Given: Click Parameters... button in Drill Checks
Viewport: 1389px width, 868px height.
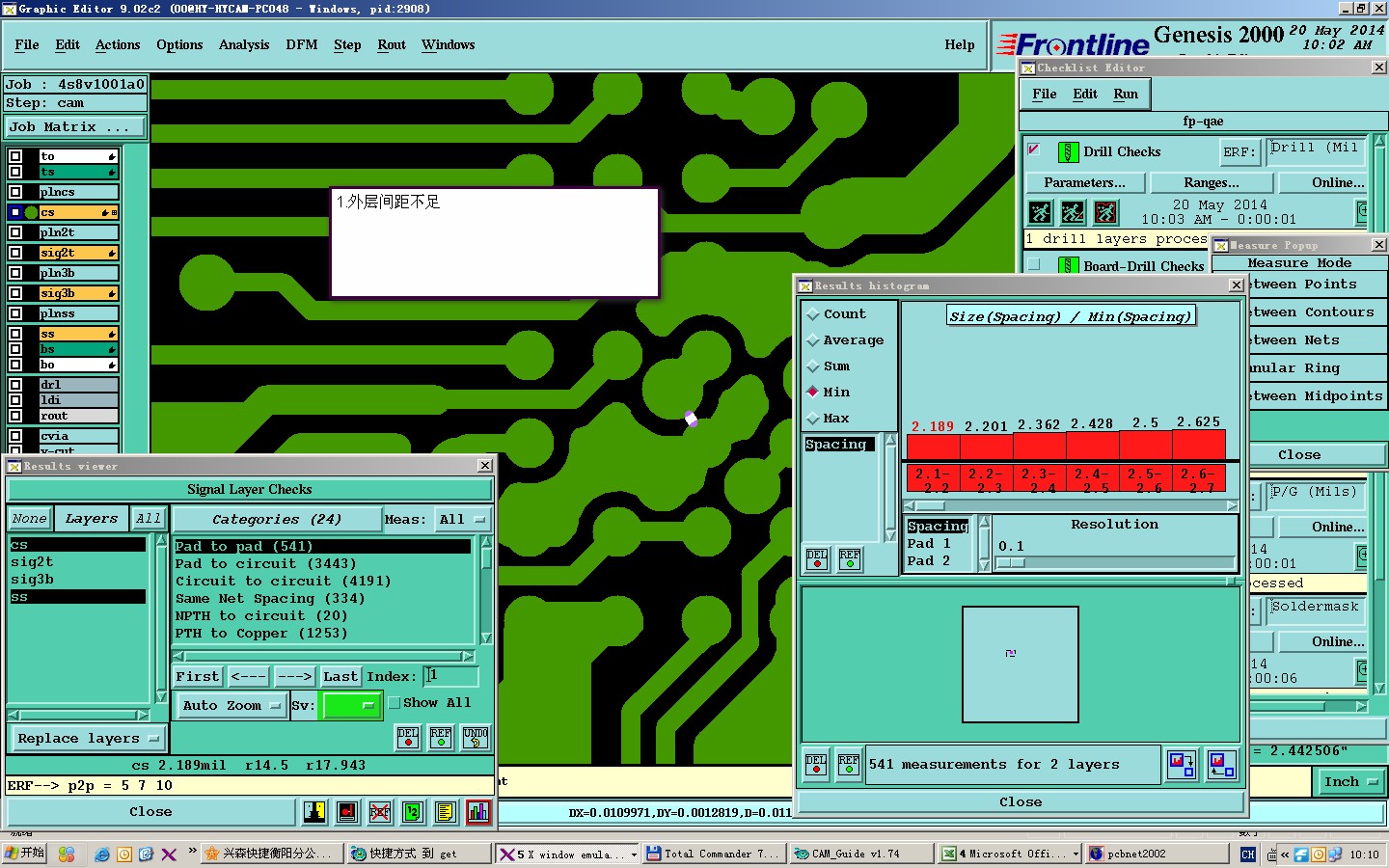Looking at the screenshot, I should click(1085, 183).
